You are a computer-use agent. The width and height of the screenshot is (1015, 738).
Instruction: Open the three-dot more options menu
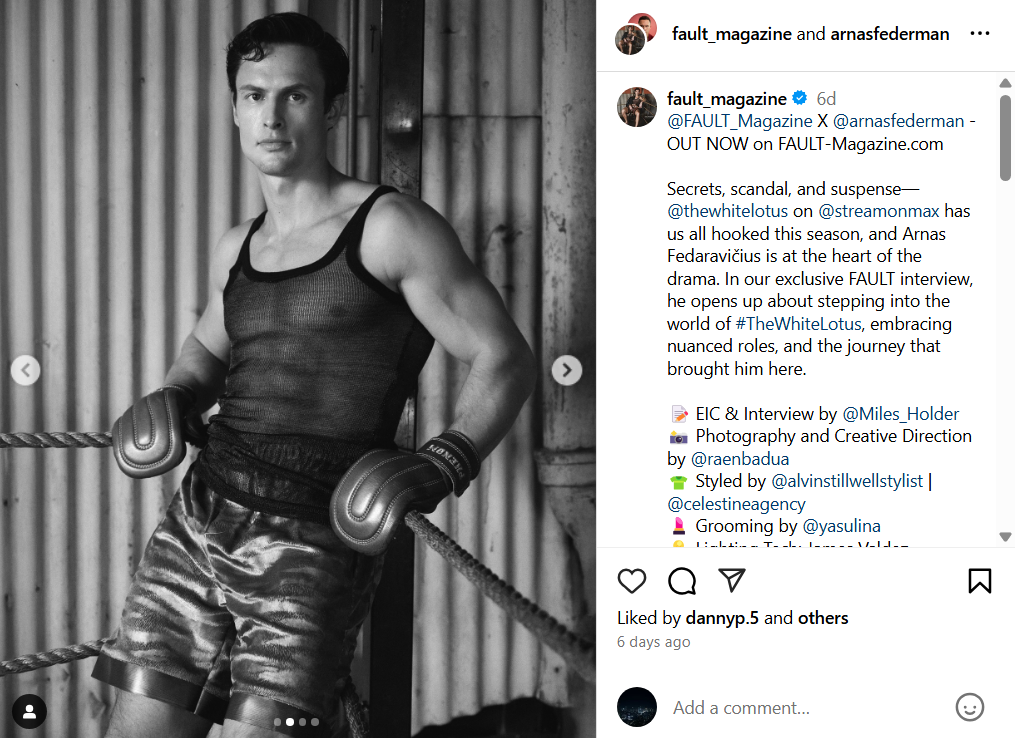(979, 34)
